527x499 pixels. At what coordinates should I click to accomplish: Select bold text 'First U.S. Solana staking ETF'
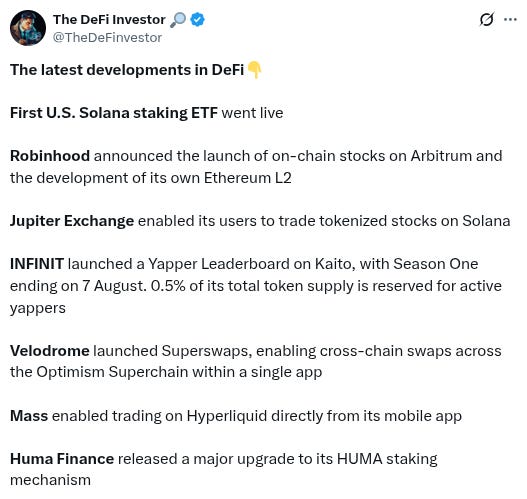pos(114,113)
